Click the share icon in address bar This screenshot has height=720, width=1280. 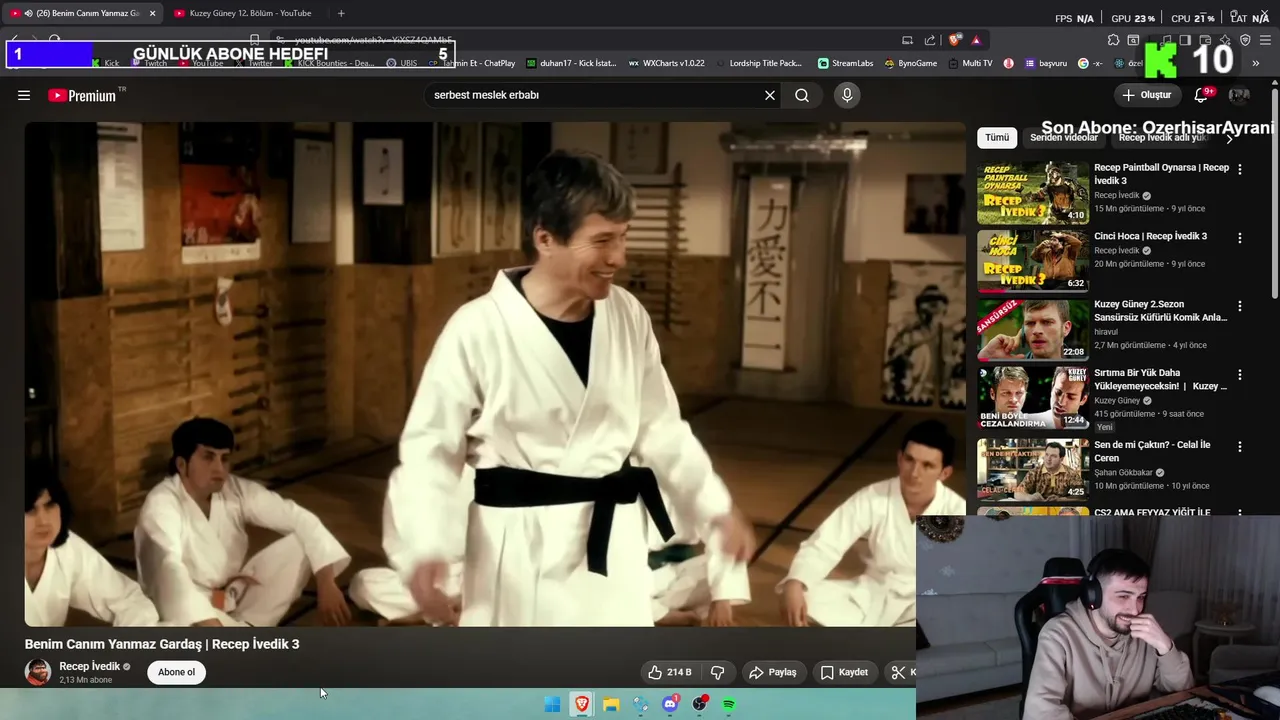click(x=930, y=40)
